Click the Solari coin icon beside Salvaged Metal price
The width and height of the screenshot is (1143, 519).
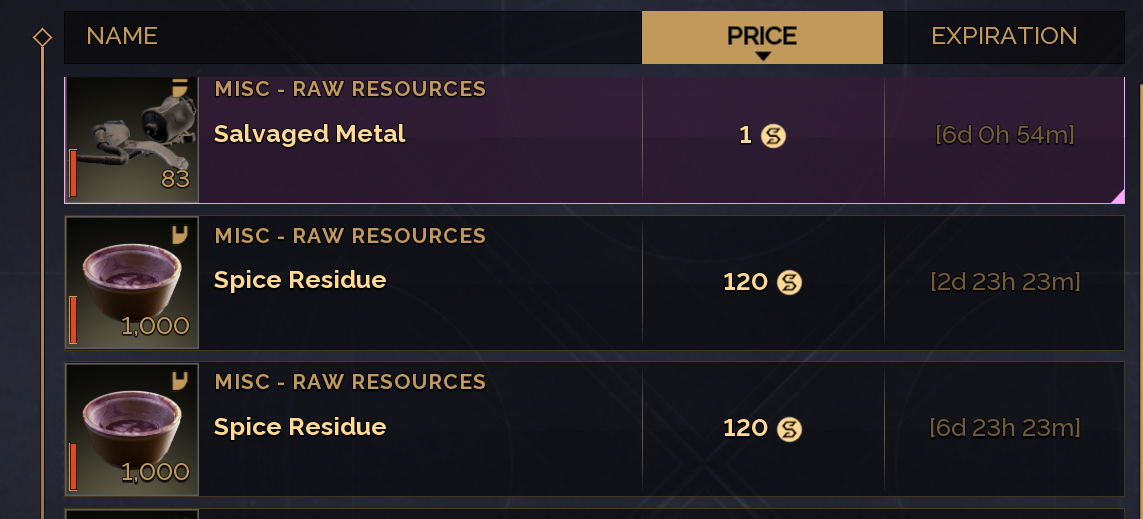(773, 136)
